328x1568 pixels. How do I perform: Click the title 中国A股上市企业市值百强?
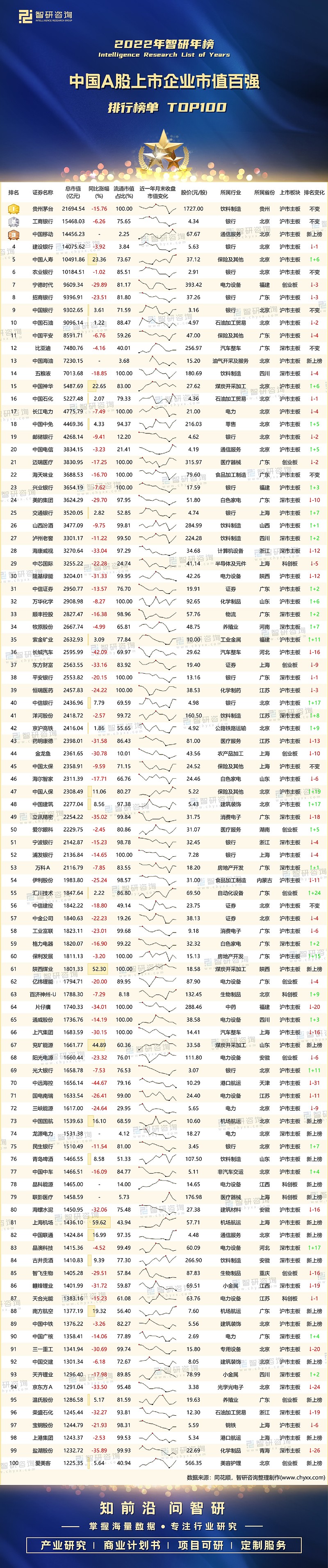(164, 82)
